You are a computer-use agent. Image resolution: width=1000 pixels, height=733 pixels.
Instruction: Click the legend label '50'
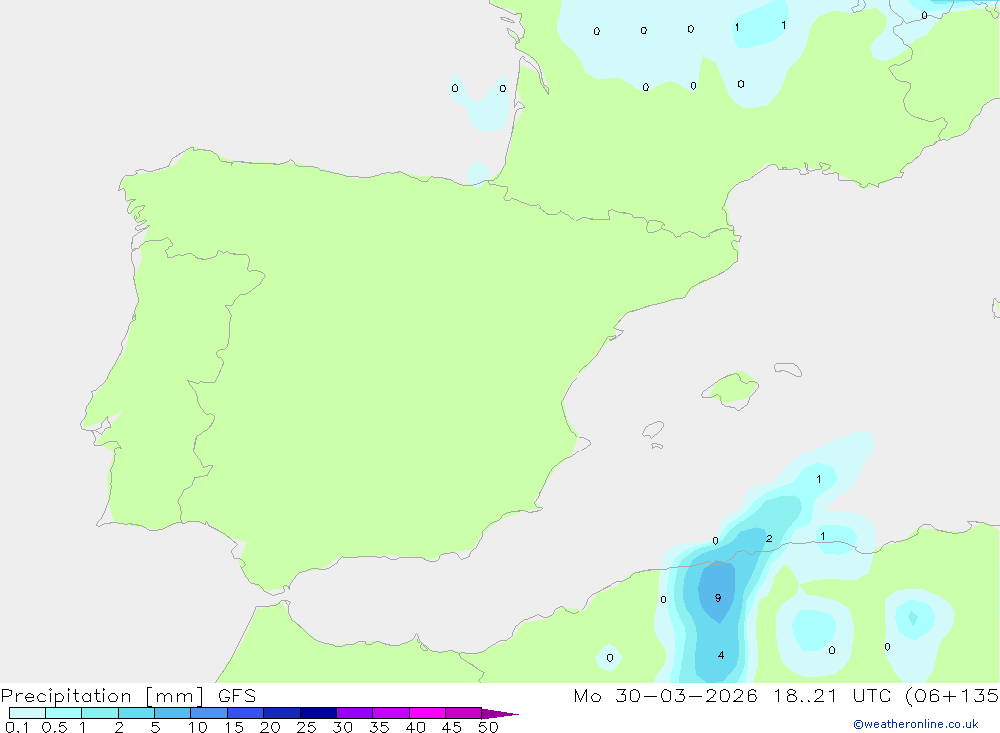(489, 727)
